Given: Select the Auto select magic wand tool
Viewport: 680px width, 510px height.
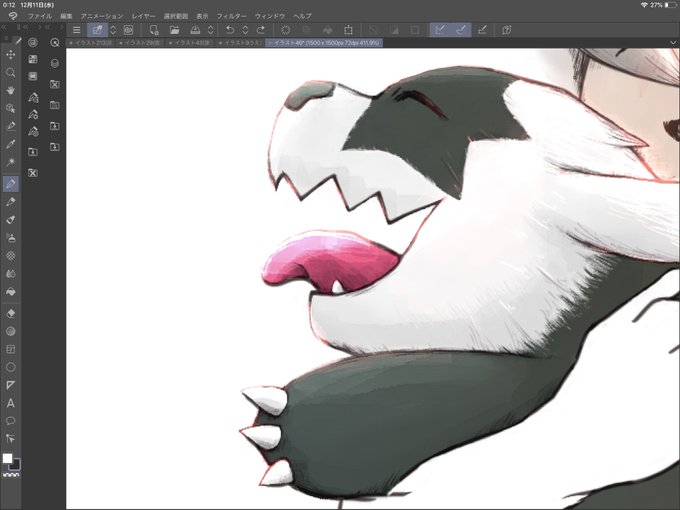Looking at the screenshot, I should (11, 162).
